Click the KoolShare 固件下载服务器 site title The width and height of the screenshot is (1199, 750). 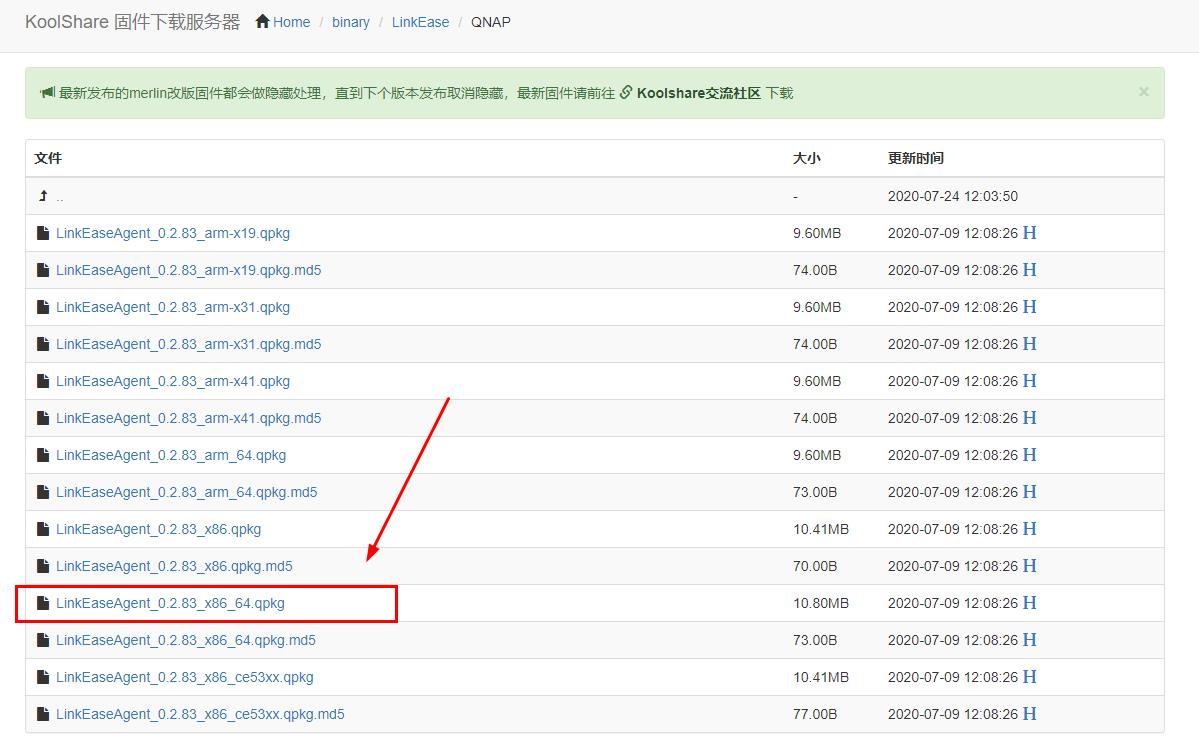point(133,22)
